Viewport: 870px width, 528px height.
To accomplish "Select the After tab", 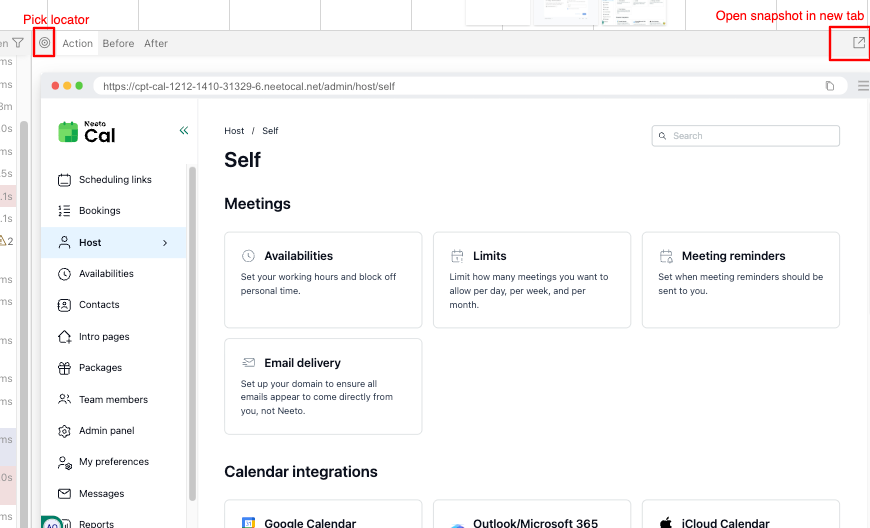I will [x=156, y=43].
